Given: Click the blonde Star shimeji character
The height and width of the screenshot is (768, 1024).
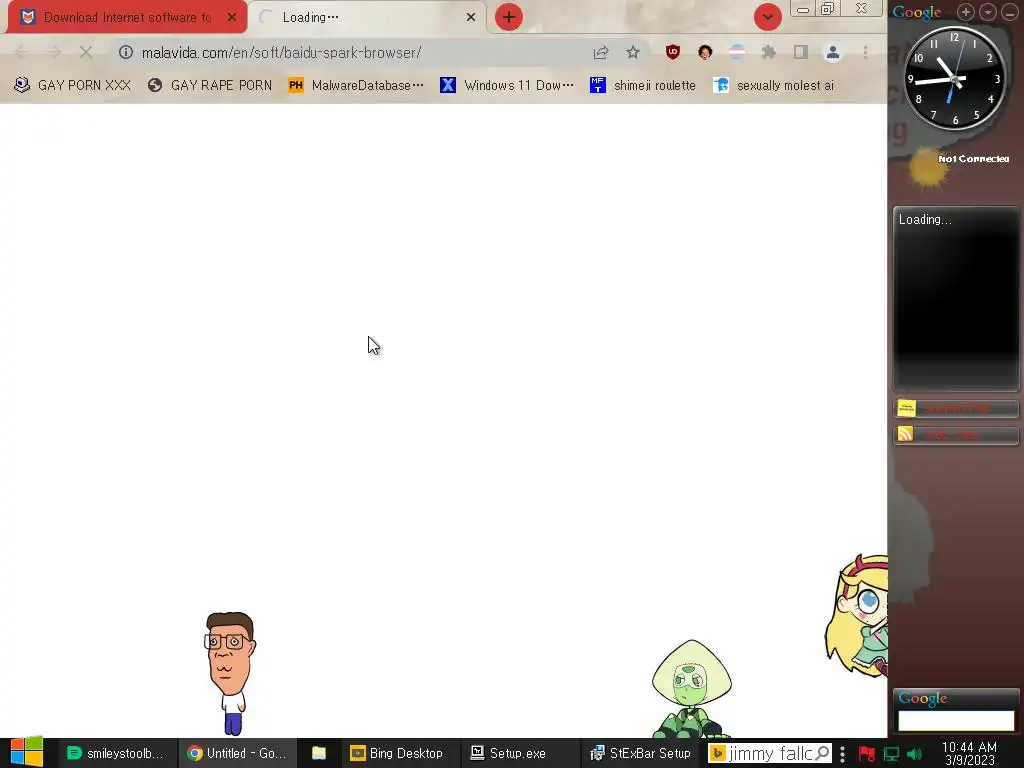Looking at the screenshot, I should (x=856, y=616).
